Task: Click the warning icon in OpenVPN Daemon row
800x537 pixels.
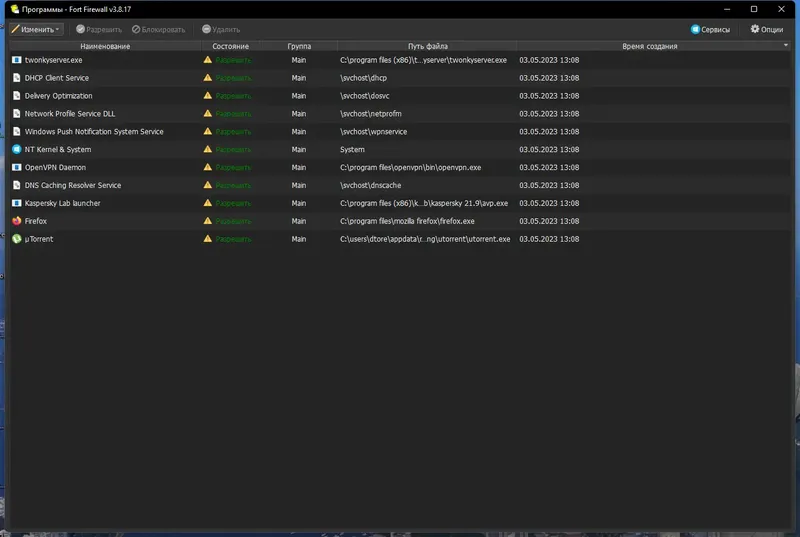Action: click(x=208, y=167)
